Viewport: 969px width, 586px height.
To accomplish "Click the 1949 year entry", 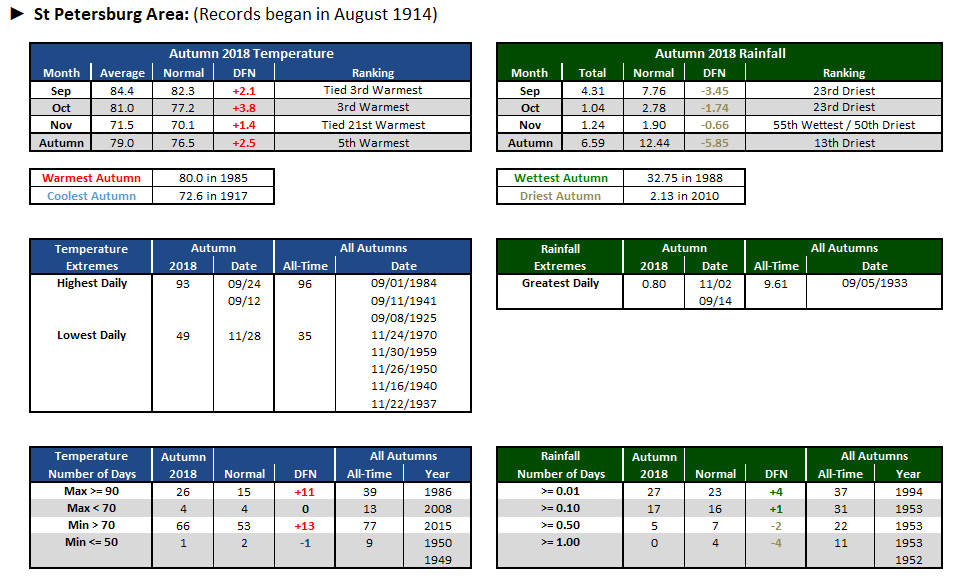I will pyautogui.click(x=438, y=560).
